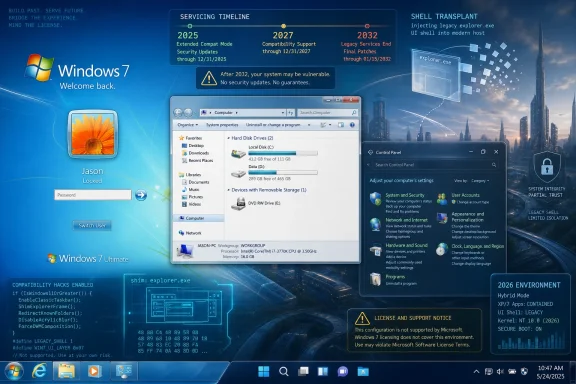Go back in Control Panel window

[x=368, y=165]
